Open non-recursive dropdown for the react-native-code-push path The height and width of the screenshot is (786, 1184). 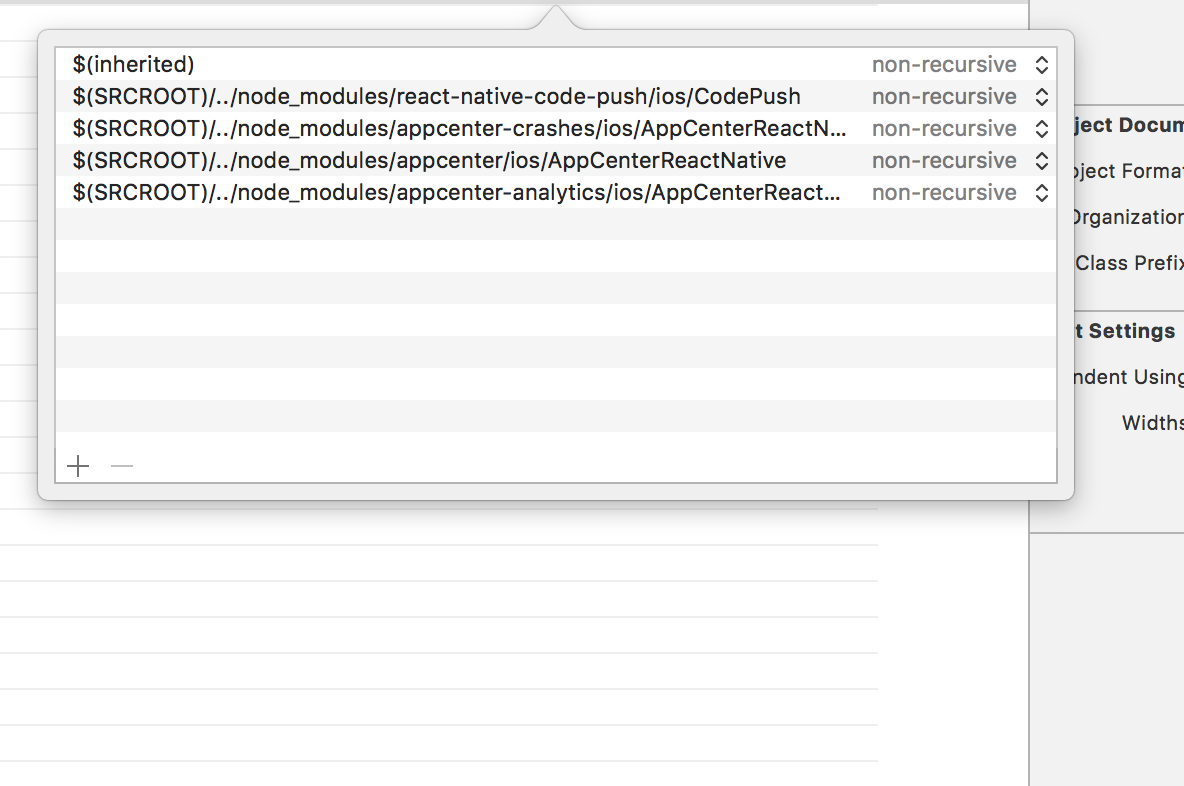point(944,97)
